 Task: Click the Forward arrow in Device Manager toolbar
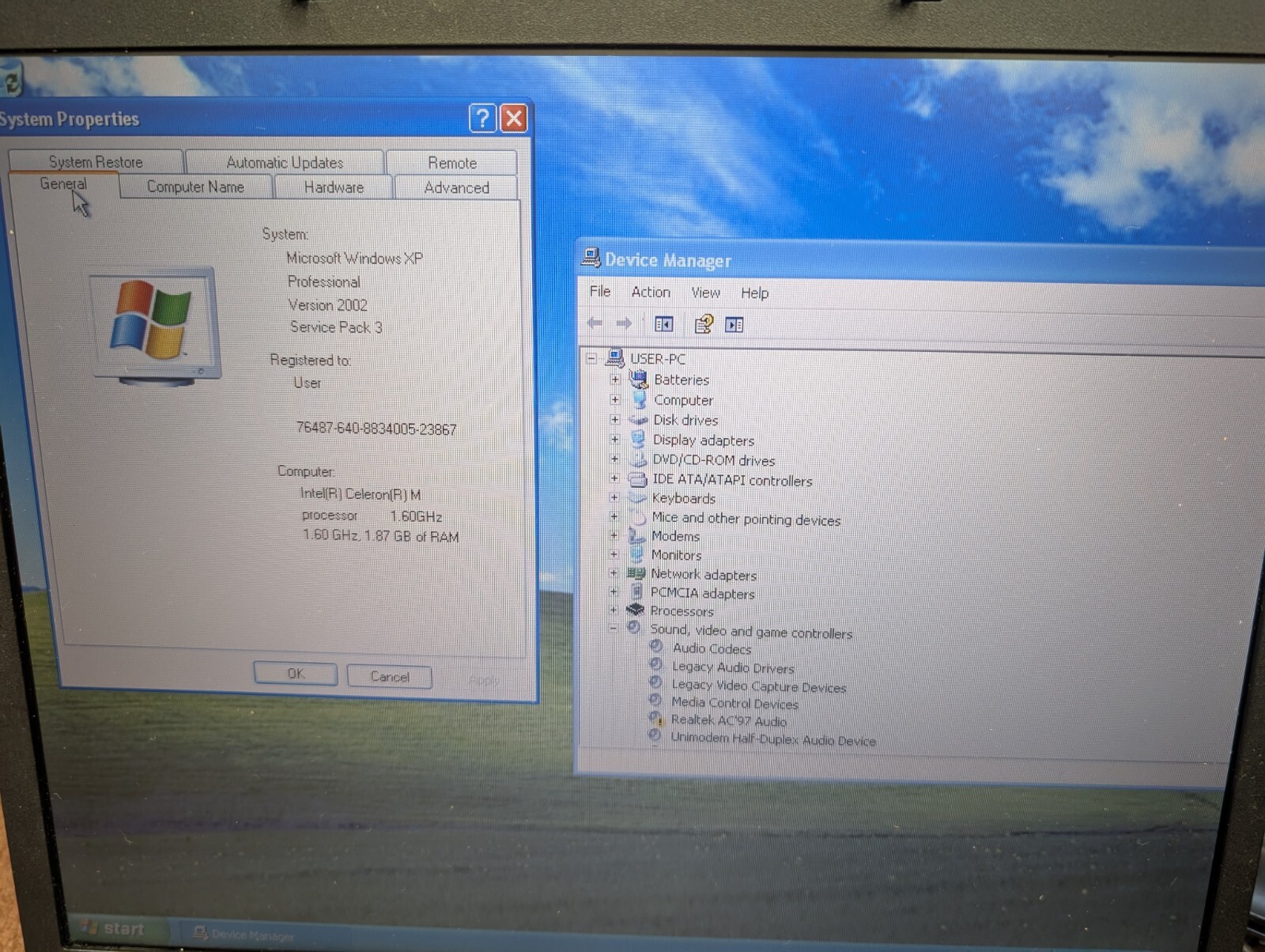[x=624, y=323]
